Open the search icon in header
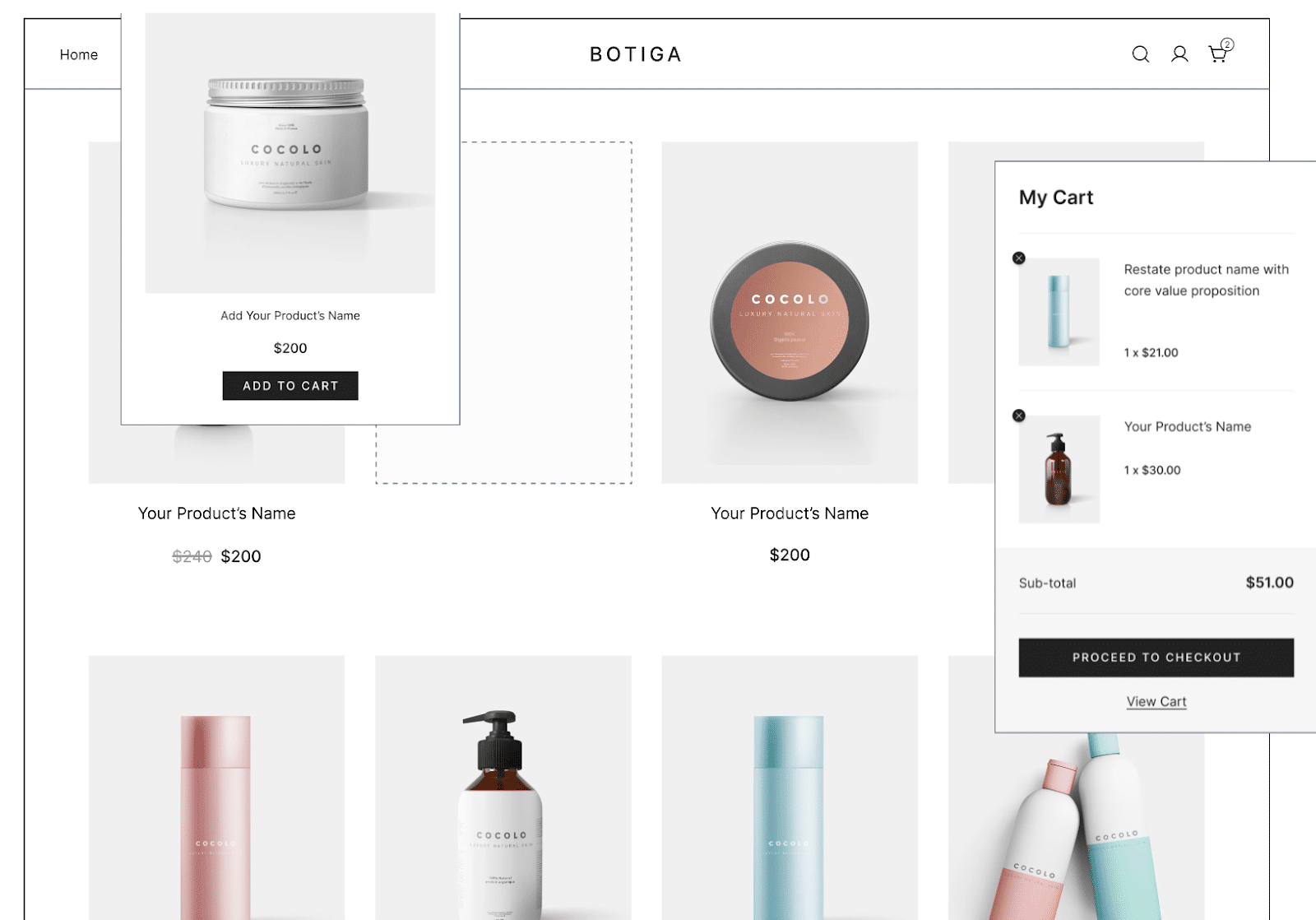 pos(1140,54)
